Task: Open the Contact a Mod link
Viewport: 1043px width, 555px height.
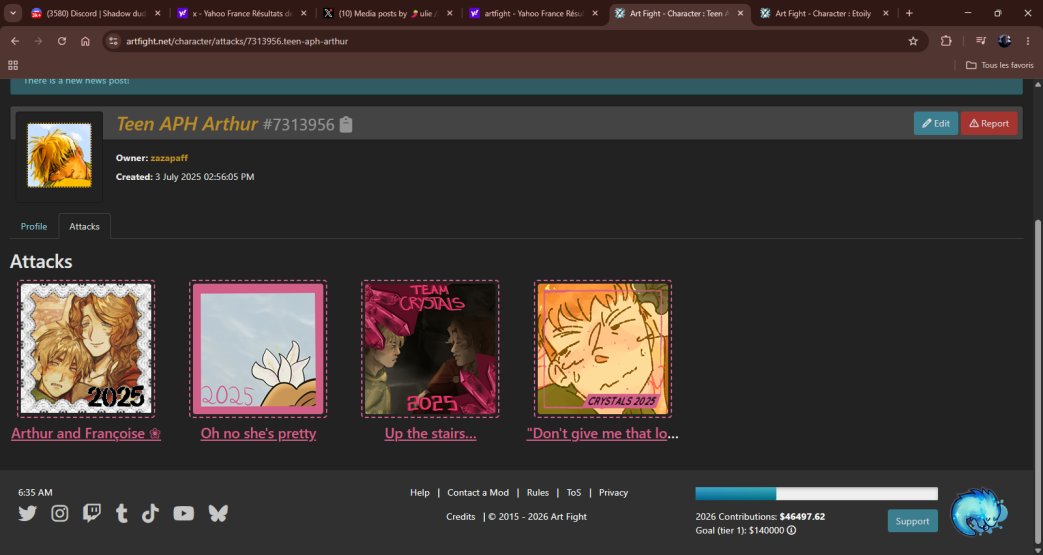Action: click(478, 492)
